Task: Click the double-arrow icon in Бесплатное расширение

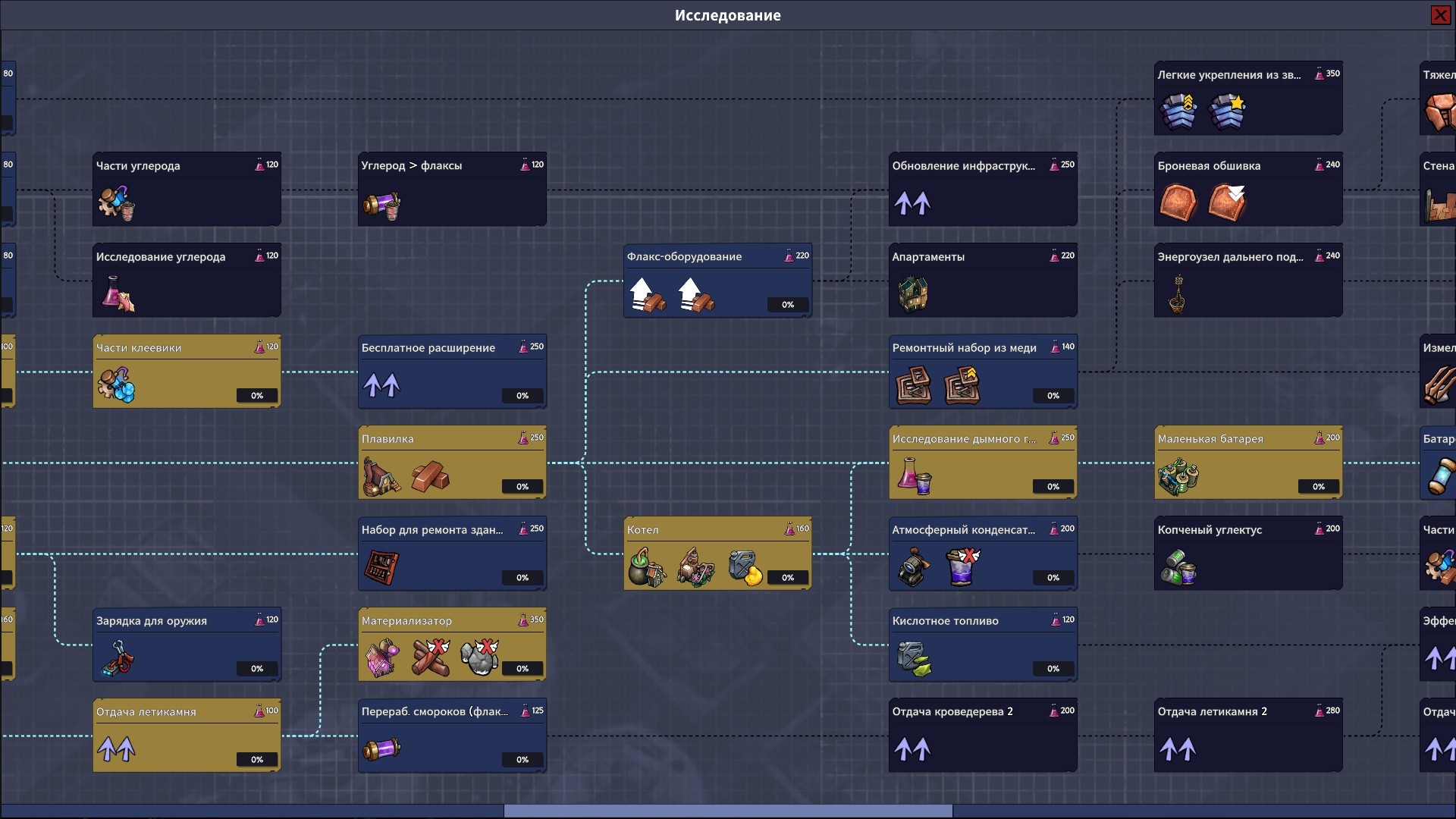Action: point(381,385)
